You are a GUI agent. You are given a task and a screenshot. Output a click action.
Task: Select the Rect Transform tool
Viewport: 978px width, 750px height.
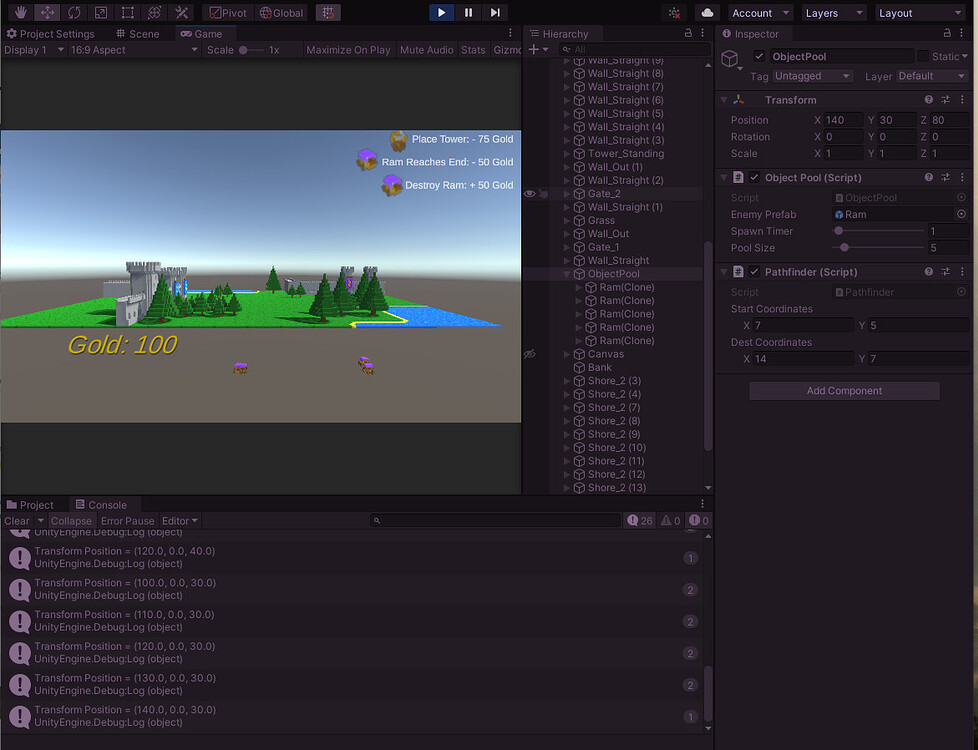128,12
